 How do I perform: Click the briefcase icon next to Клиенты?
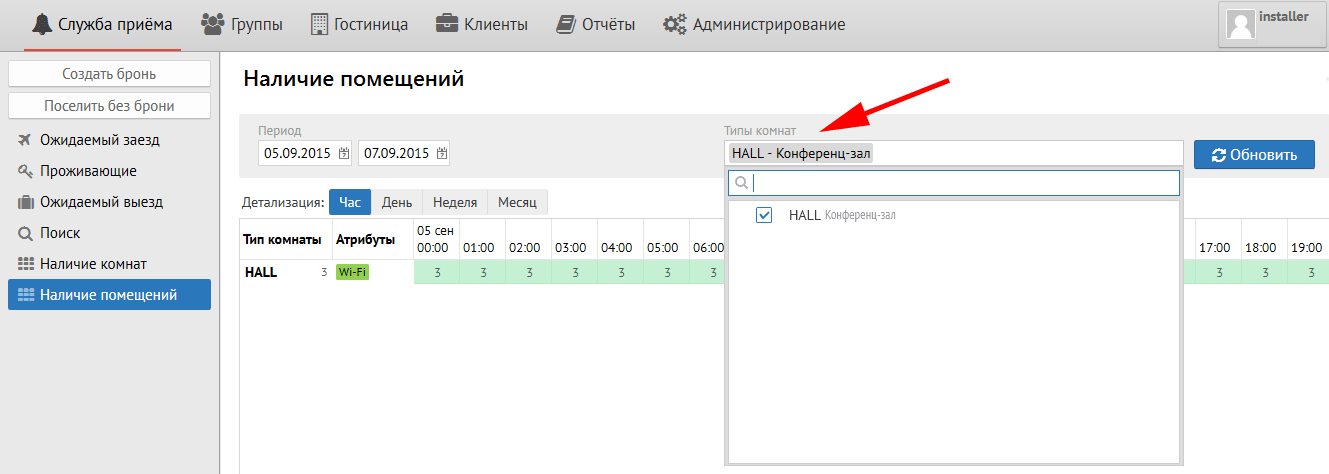pyautogui.click(x=447, y=24)
